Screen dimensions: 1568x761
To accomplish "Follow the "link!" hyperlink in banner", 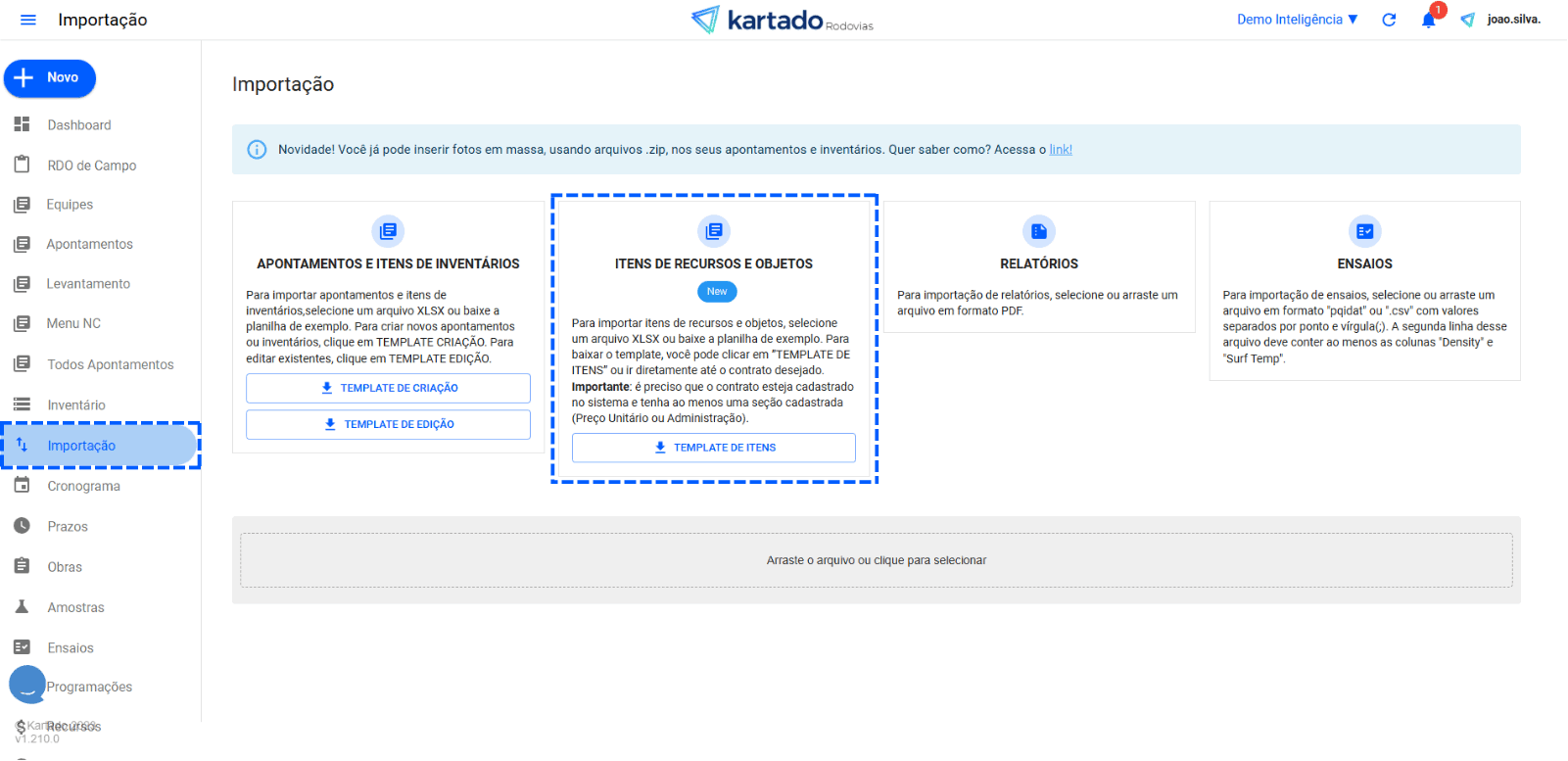I will [x=1060, y=150].
